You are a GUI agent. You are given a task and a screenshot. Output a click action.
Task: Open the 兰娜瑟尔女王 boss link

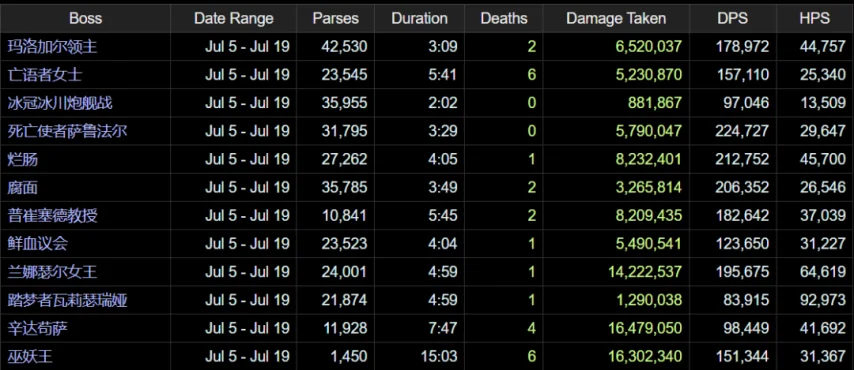[52, 272]
